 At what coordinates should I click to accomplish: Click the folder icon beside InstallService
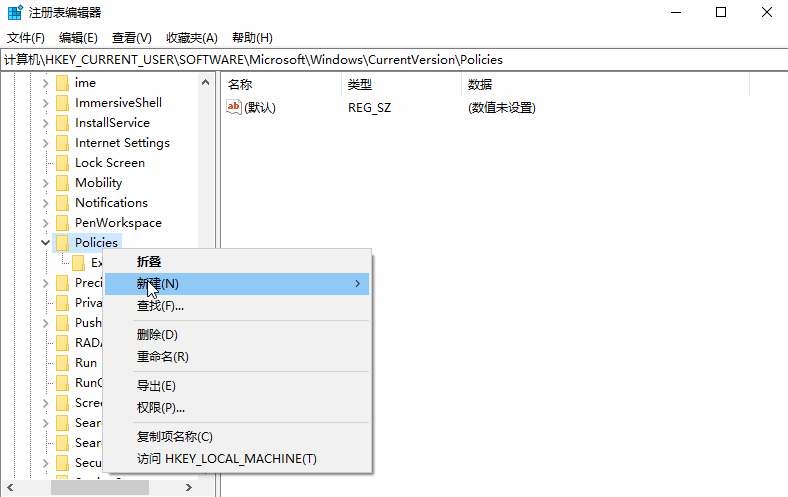point(62,123)
